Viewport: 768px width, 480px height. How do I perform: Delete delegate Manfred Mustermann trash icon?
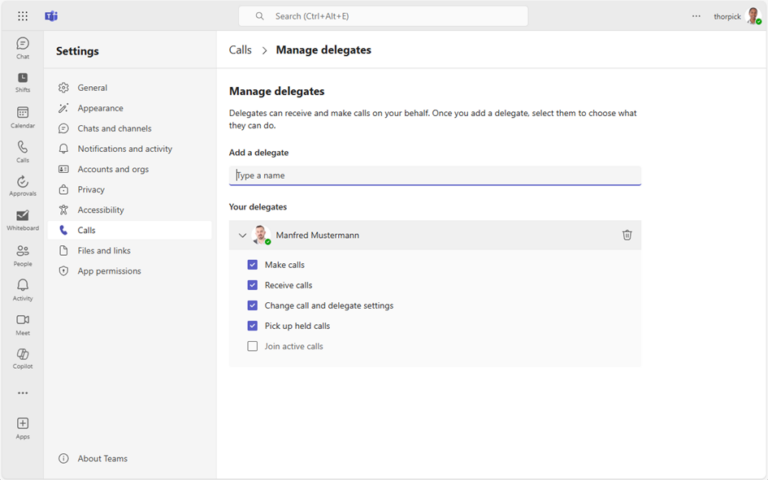pos(627,235)
